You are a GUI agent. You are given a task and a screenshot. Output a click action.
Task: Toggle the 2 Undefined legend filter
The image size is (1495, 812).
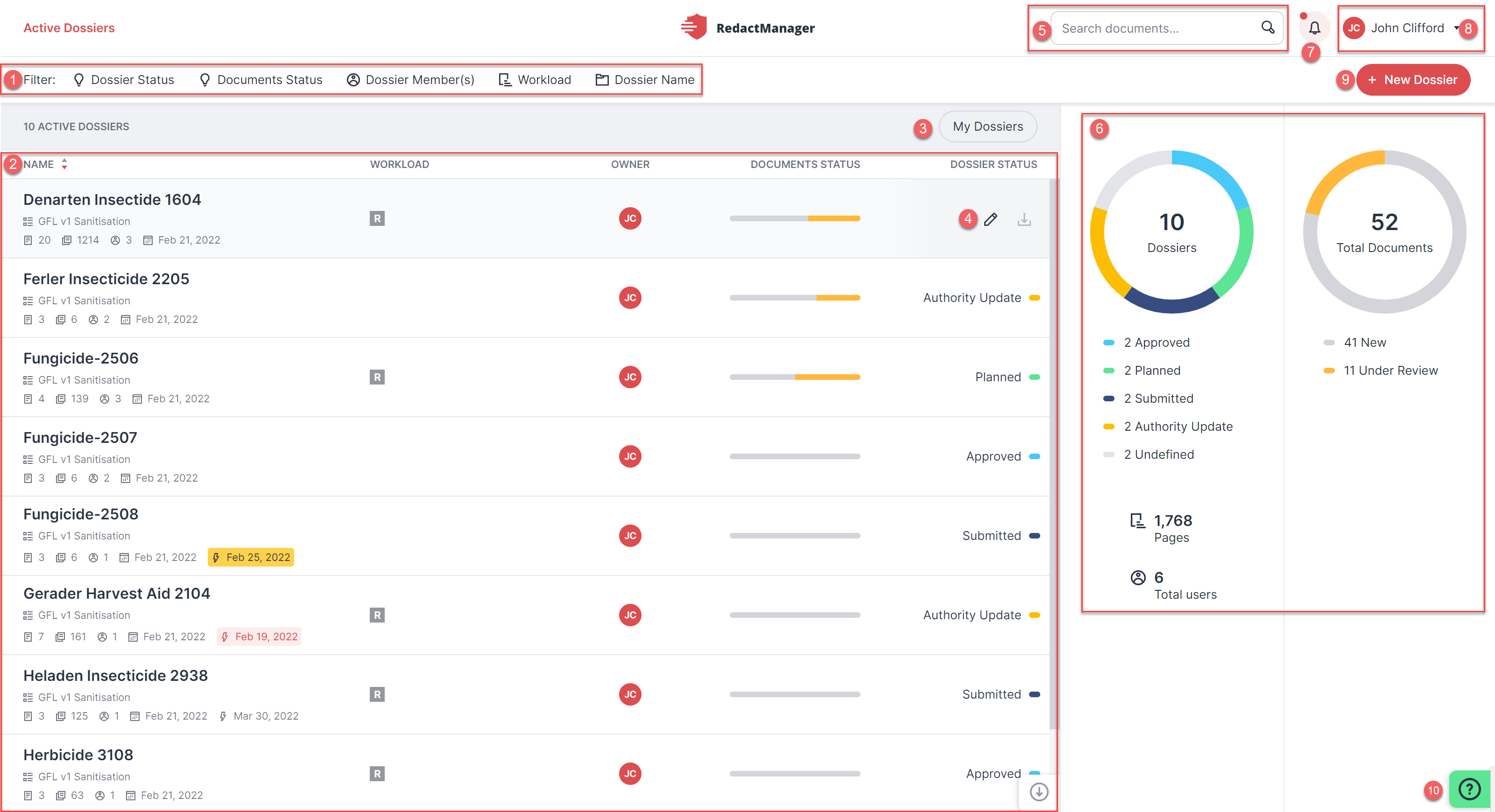pos(1149,454)
